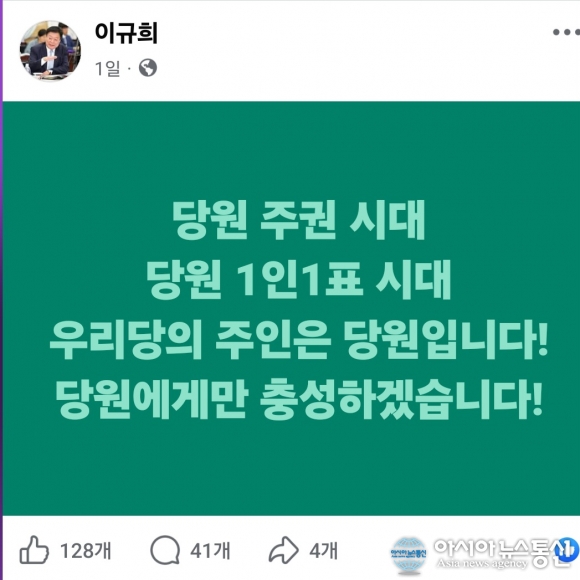Open the 41개 comments count
The height and width of the screenshot is (580, 580).
[x=210, y=550]
